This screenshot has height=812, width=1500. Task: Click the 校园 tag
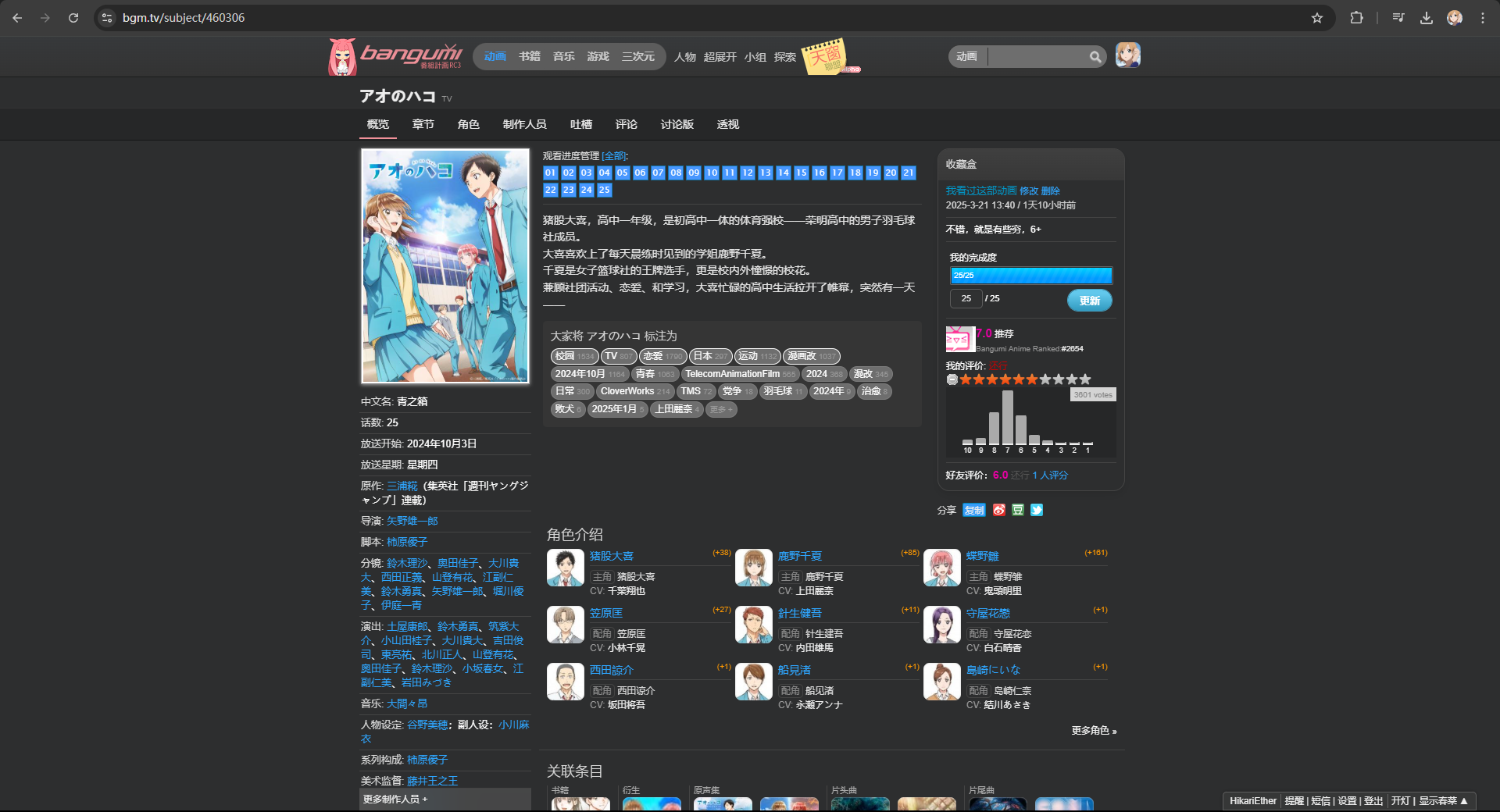(575, 356)
